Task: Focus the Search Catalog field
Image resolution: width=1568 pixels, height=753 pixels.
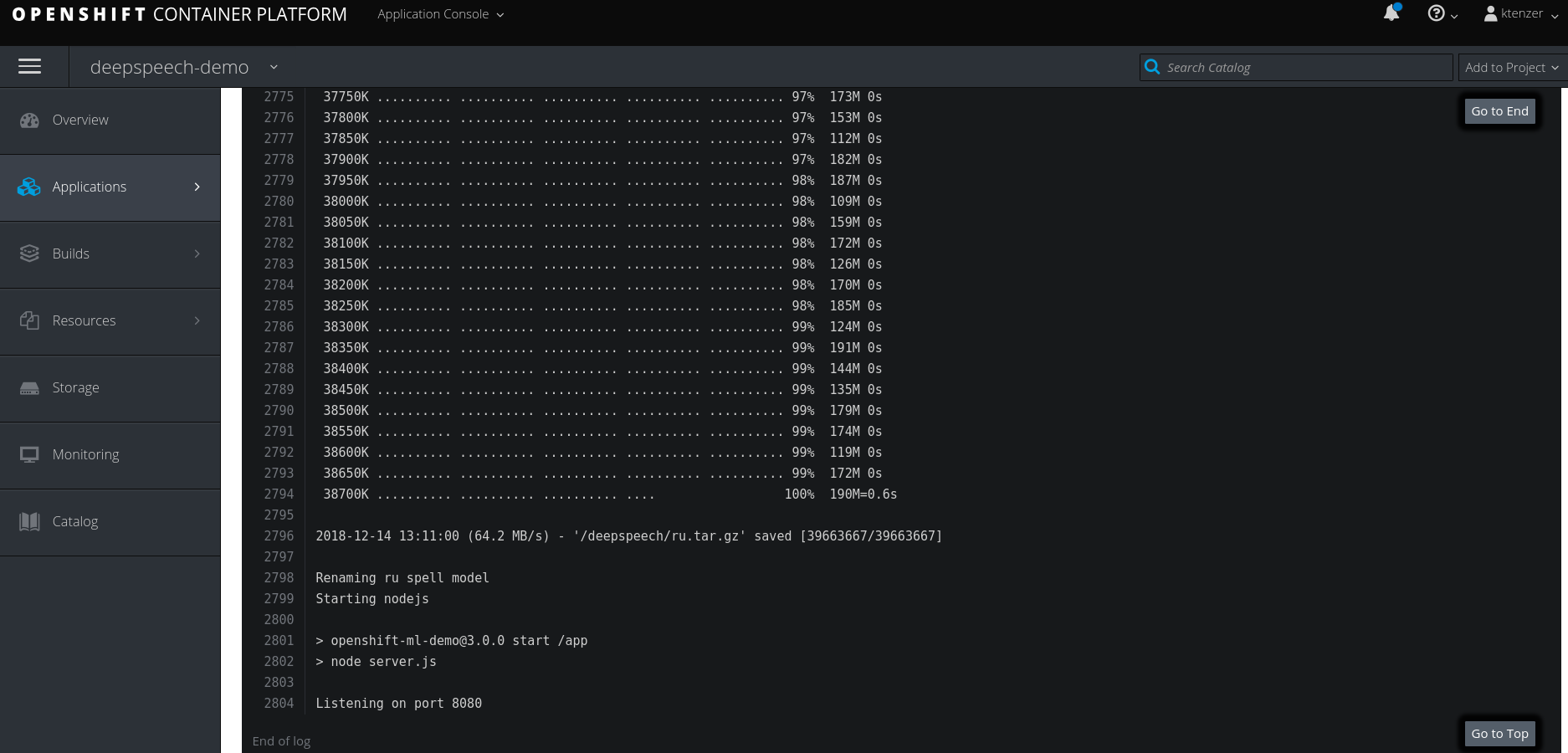Action: (x=1296, y=67)
